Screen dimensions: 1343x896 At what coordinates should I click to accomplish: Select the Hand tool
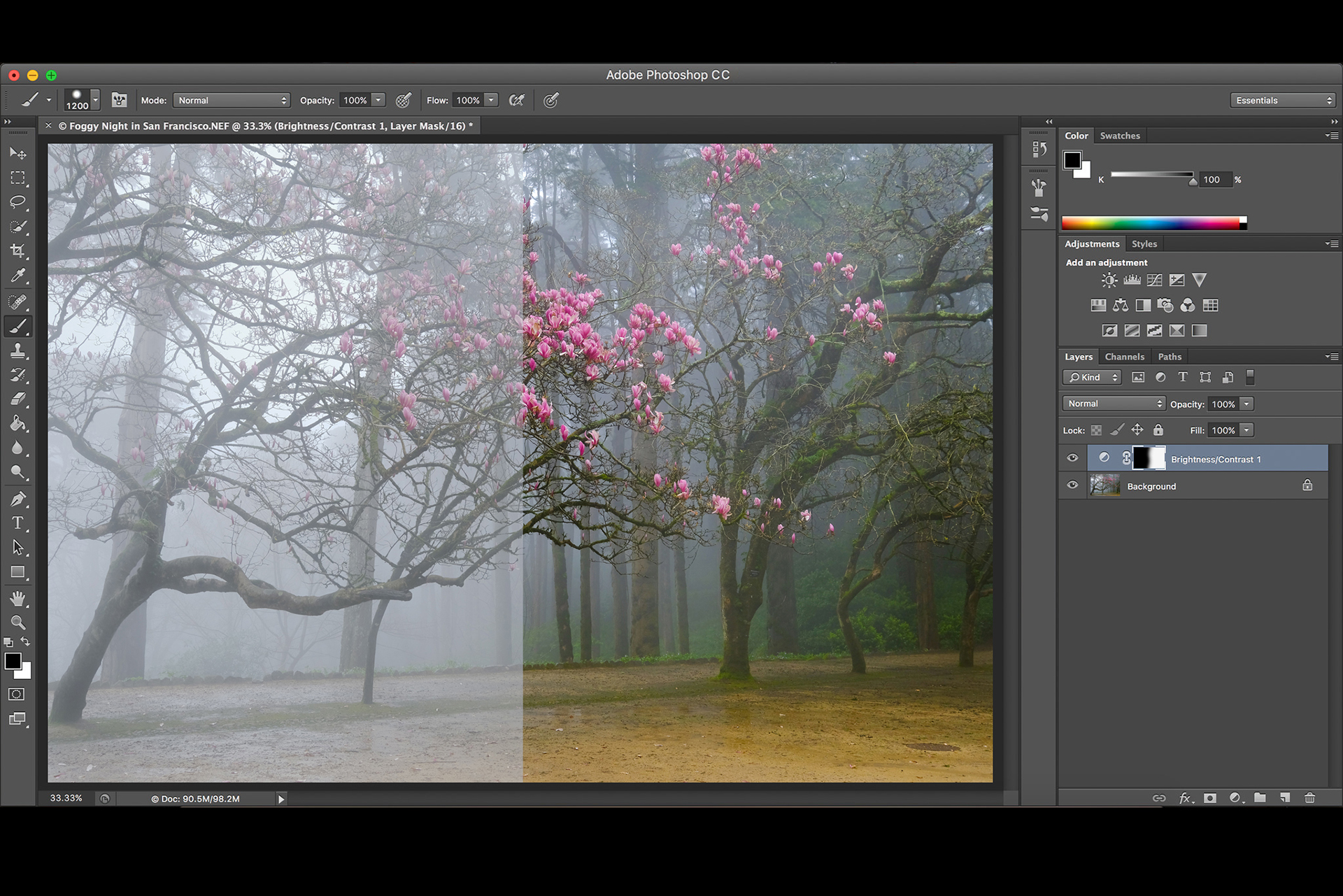coord(17,599)
